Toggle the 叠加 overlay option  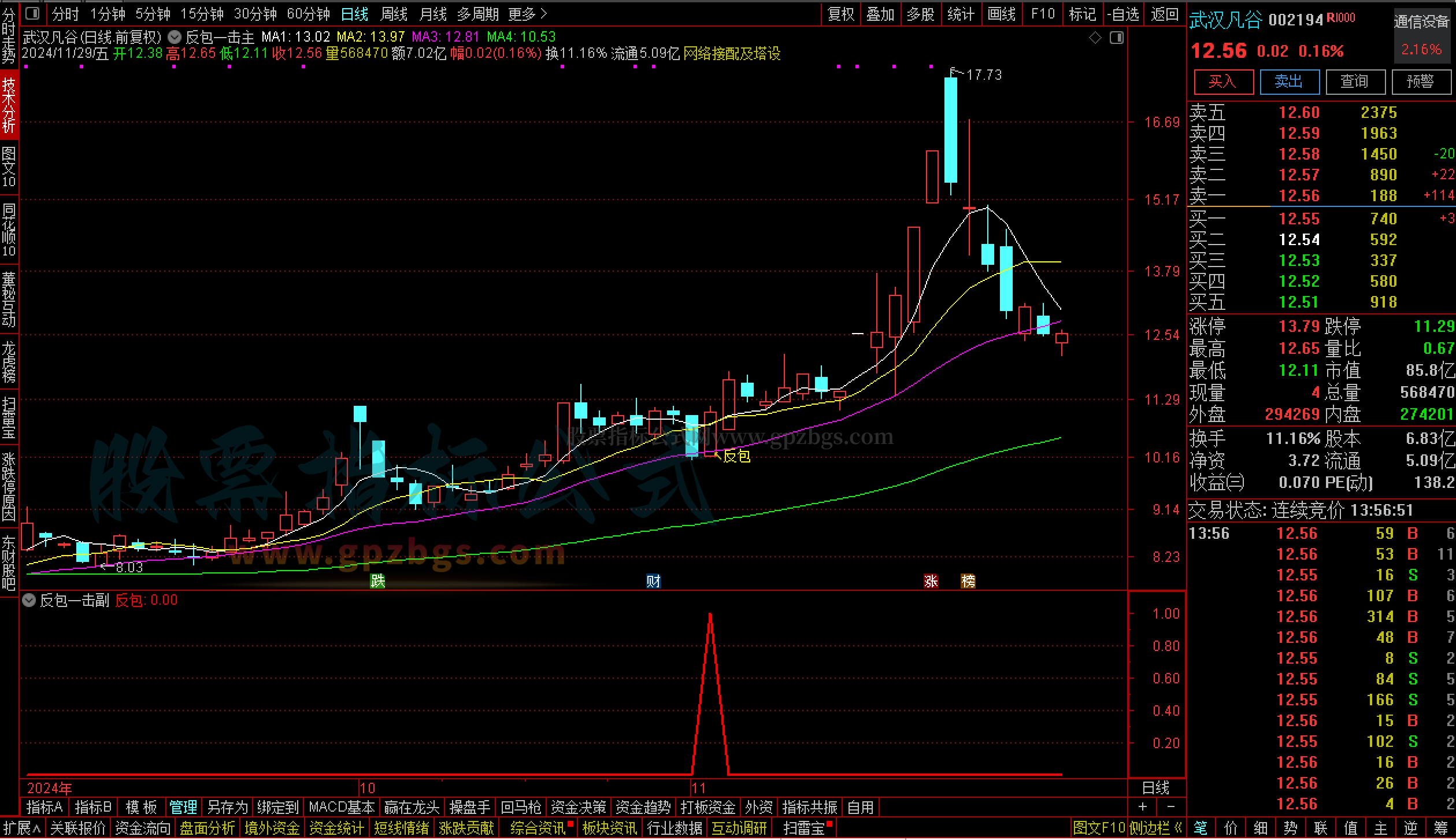[x=880, y=13]
